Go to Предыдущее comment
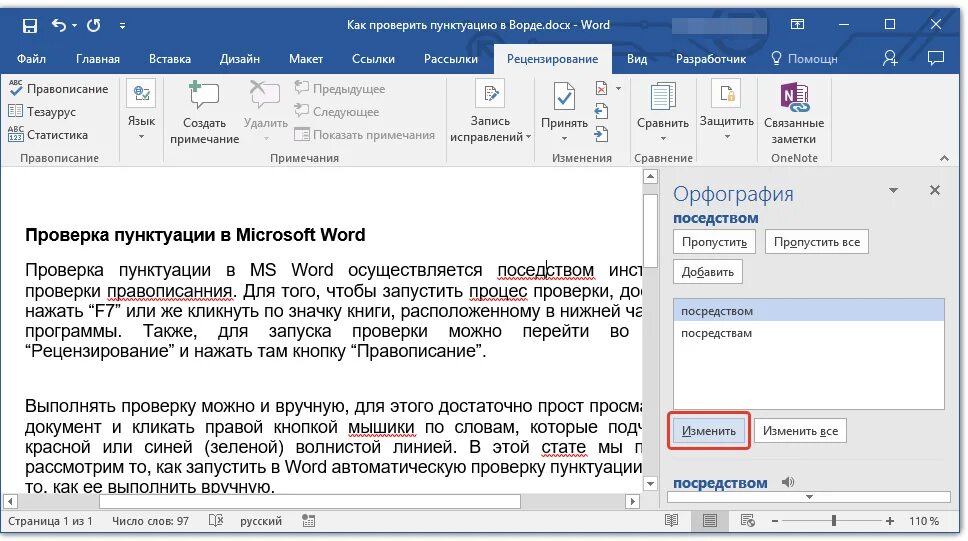Image resolution: width=968 pixels, height=541 pixels. click(340, 89)
